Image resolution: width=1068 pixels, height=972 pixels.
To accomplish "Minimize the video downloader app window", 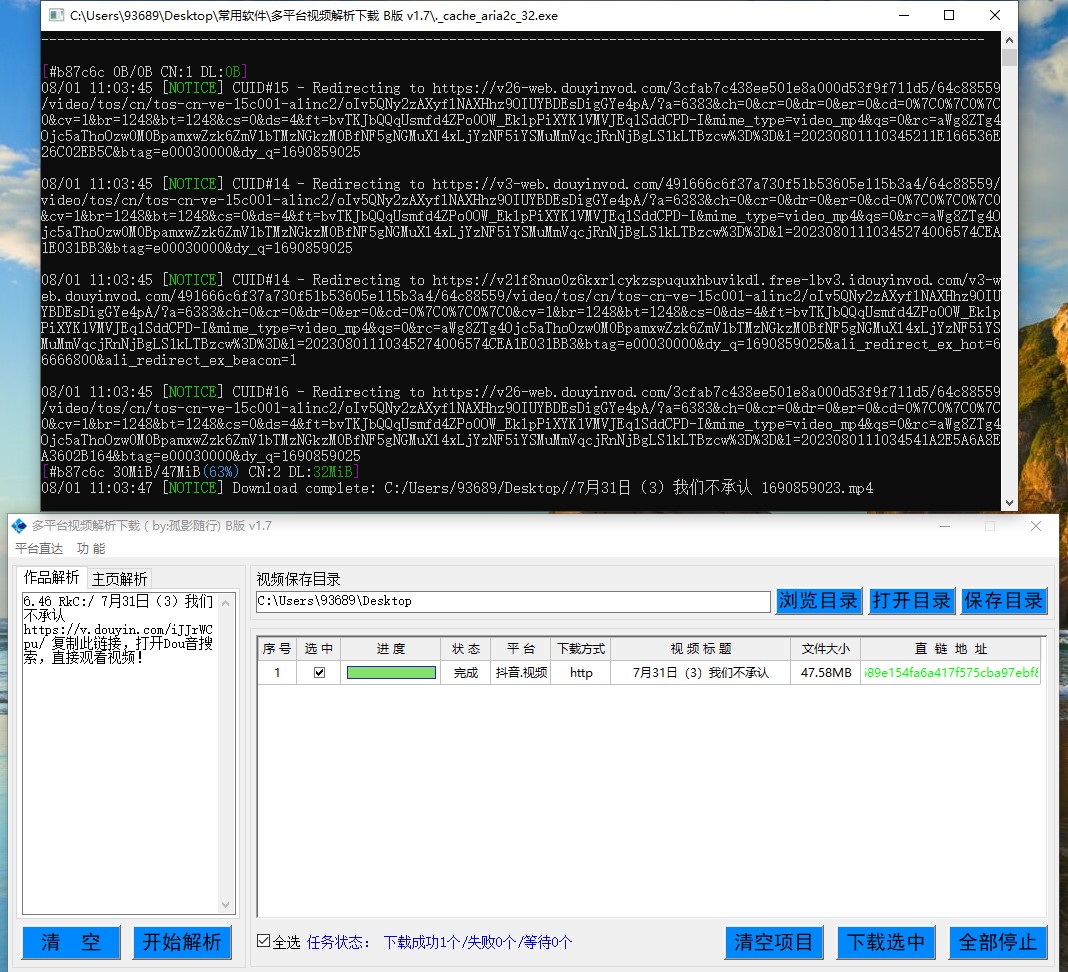I will click(944, 526).
